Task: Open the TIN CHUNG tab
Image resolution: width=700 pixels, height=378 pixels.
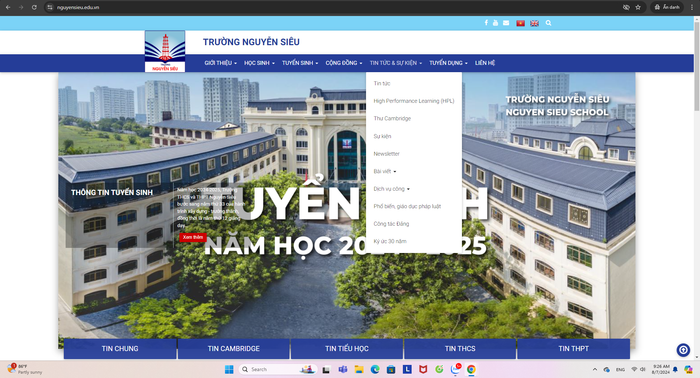Action: point(120,349)
